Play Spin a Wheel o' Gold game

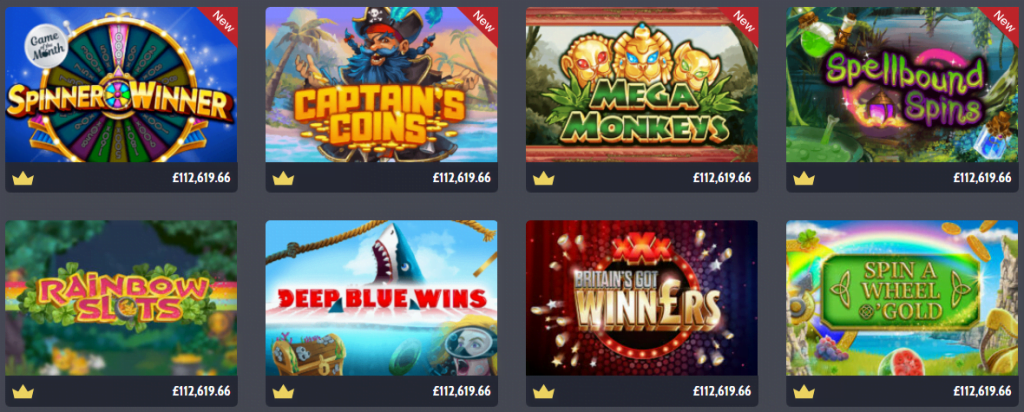902,298
